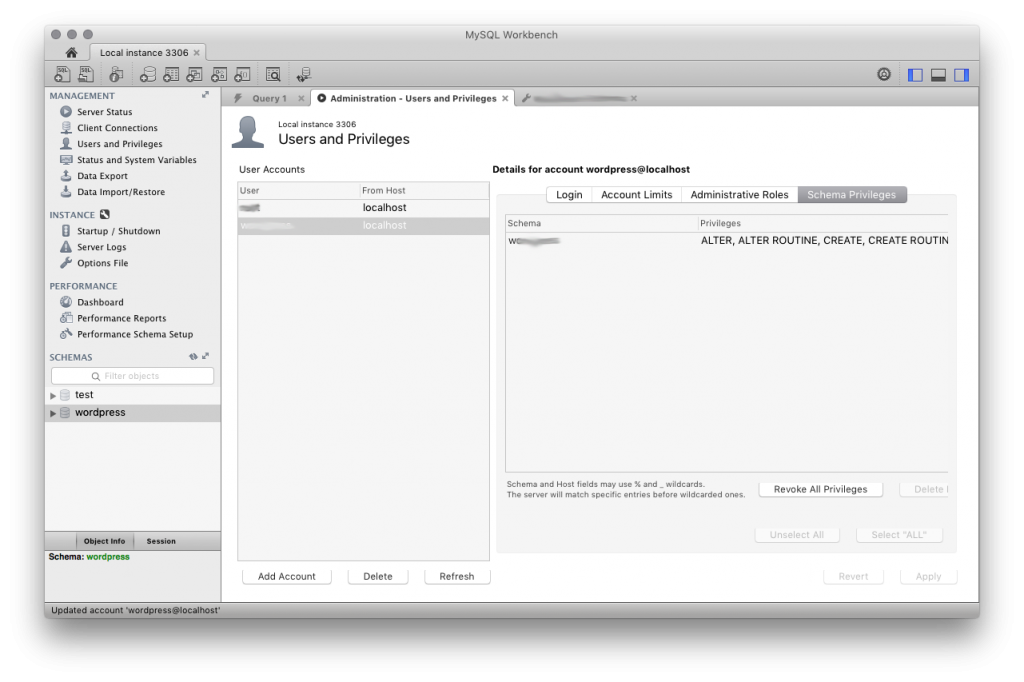Expand the Schemas panel arrow

pos(205,357)
